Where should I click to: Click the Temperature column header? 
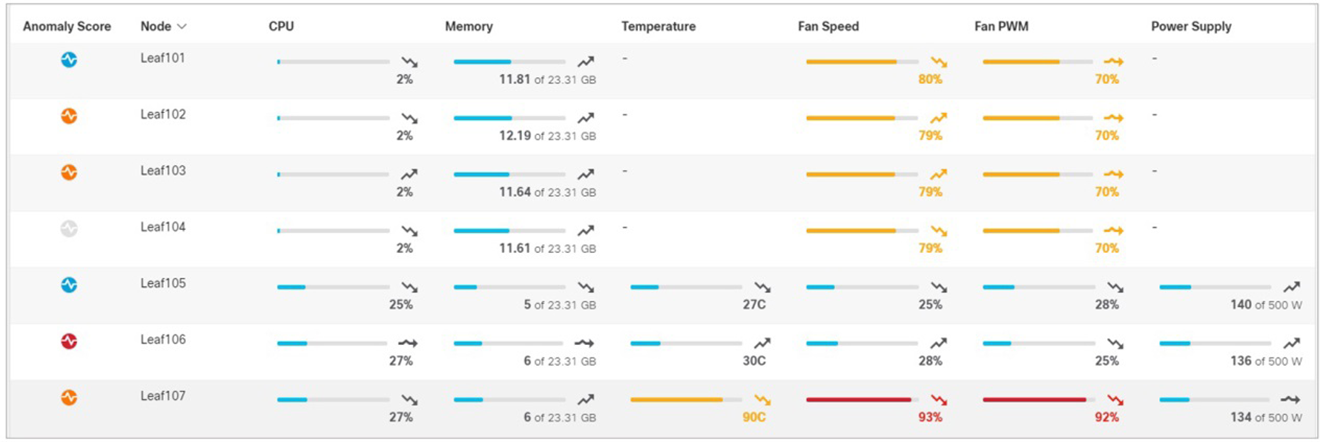pos(658,26)
